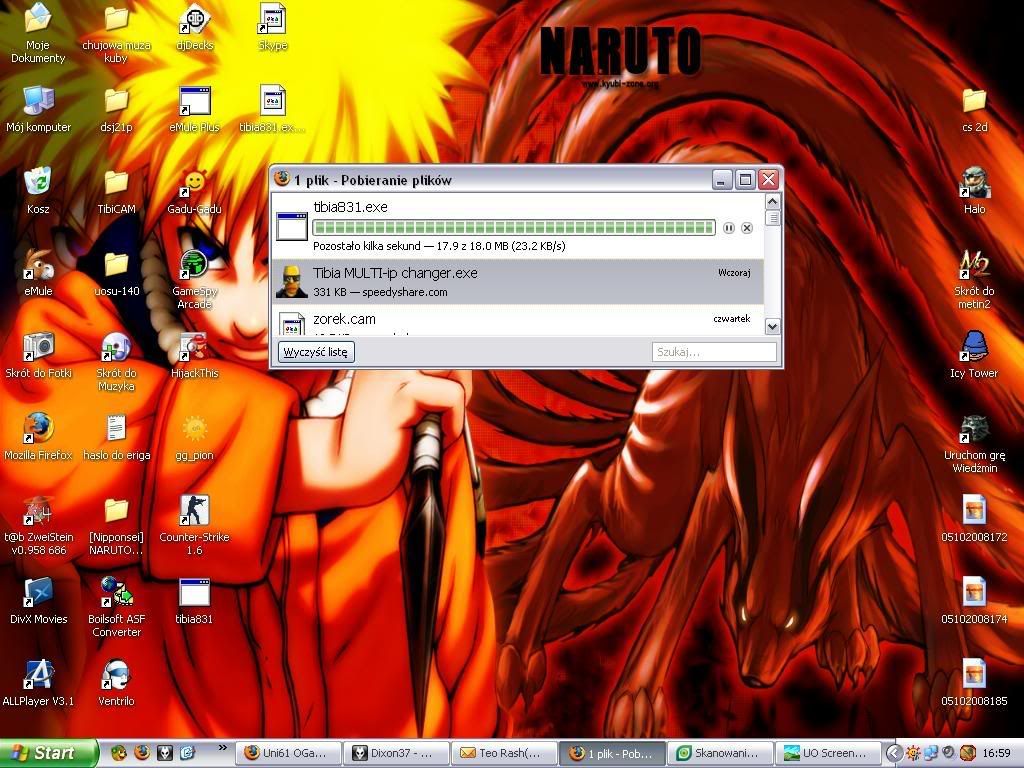
Task: Select the gg_pion desktop icon
Action: point(195,438)
